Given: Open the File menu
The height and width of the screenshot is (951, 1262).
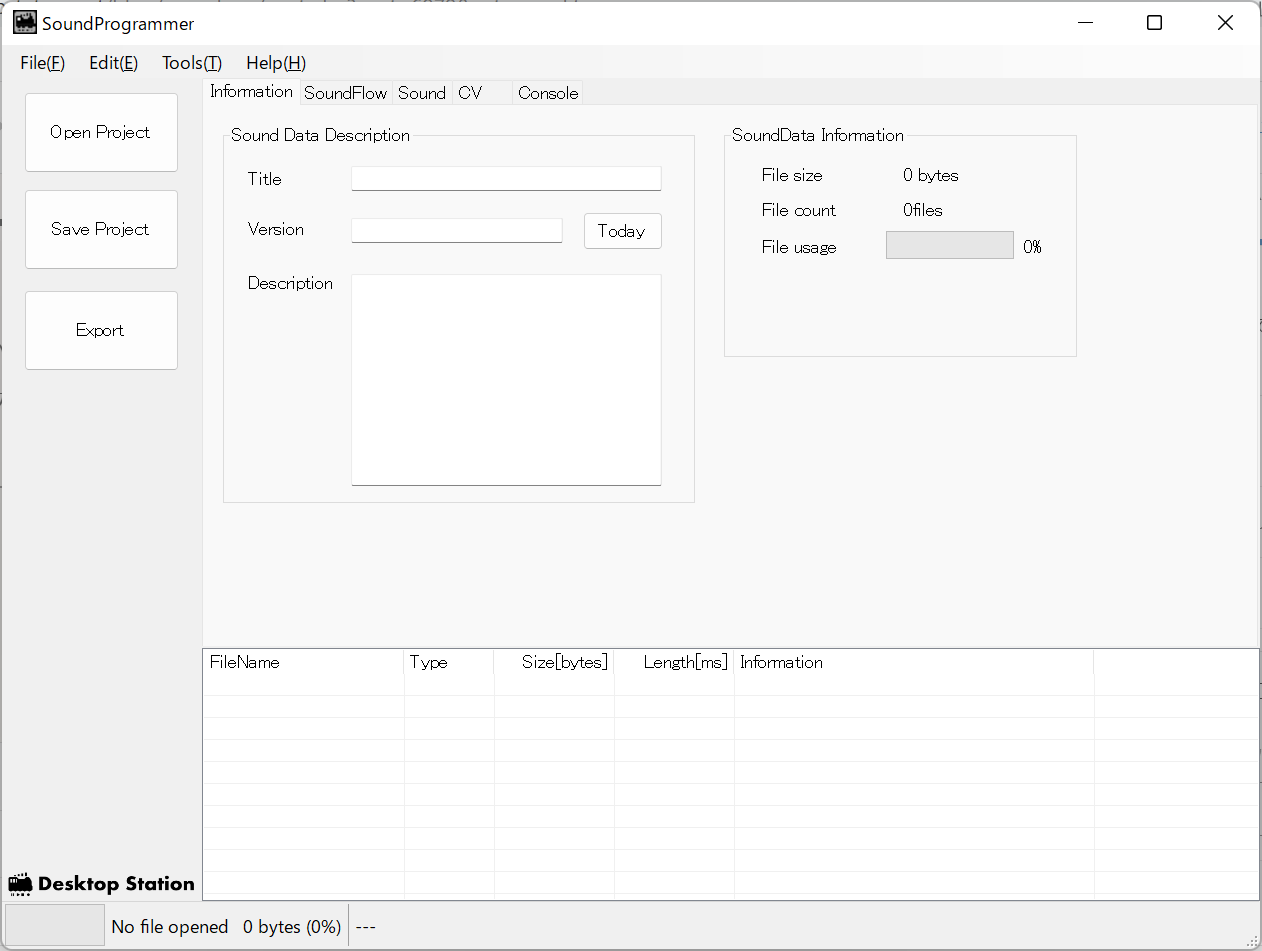Looking at the screenshot, I should coord(42,63).
